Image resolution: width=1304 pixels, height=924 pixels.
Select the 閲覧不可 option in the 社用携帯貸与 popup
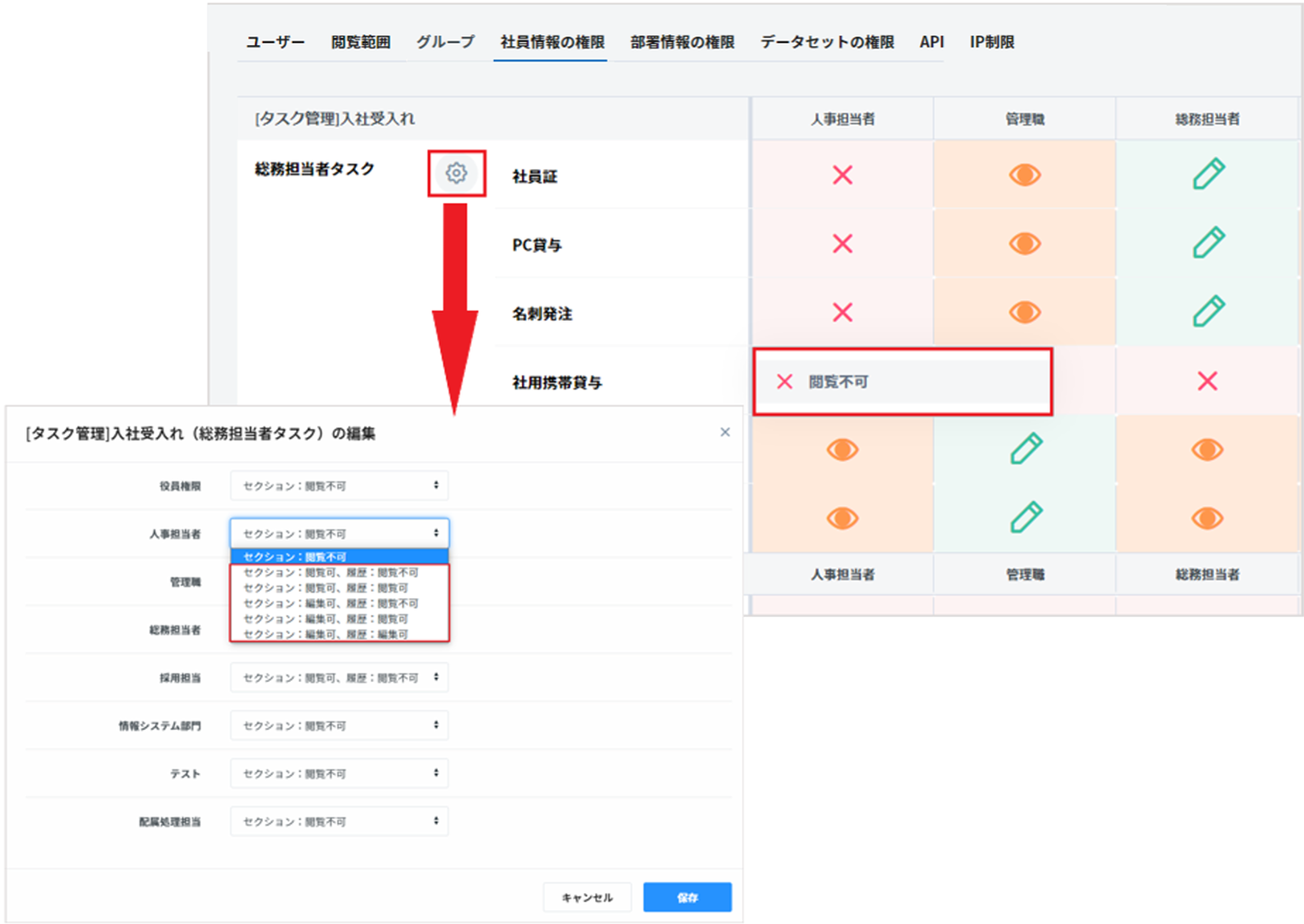(x=838, y=382)
